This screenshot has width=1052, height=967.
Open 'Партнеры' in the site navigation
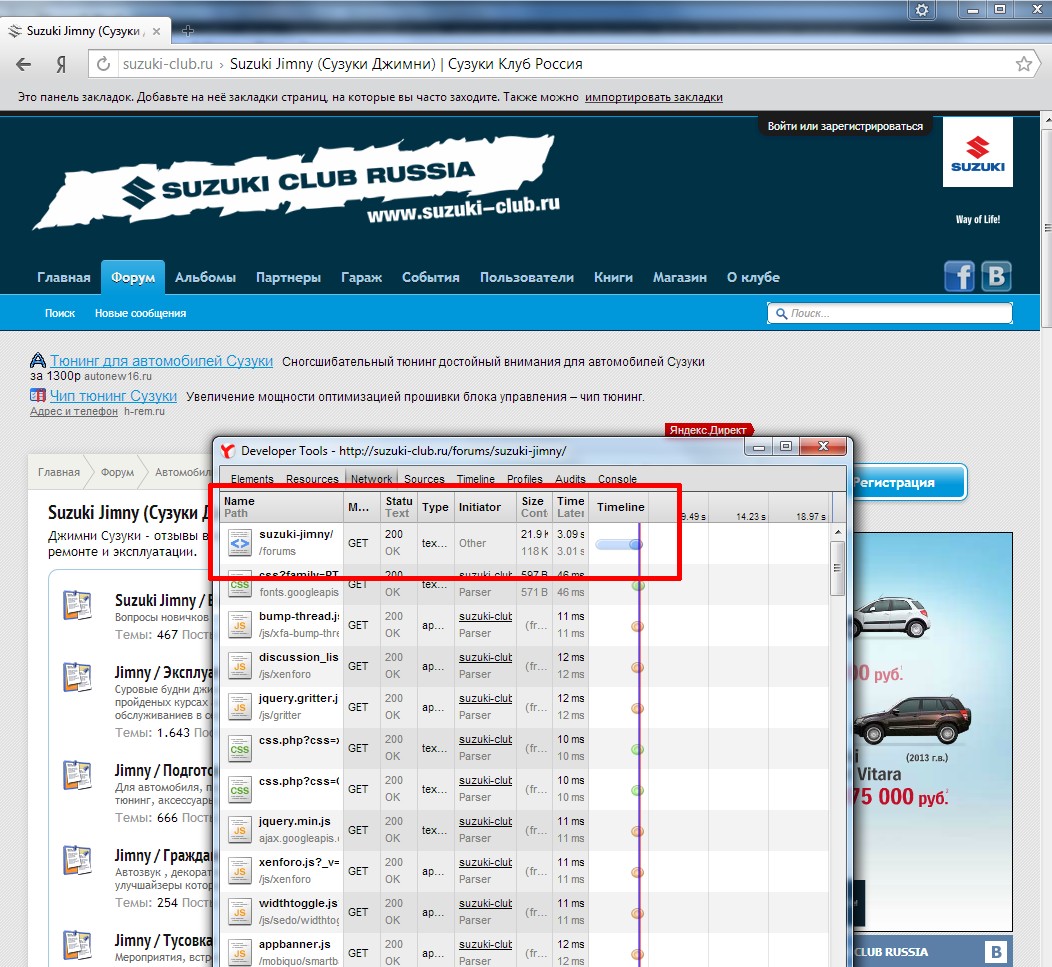click(x=288, y=277)
